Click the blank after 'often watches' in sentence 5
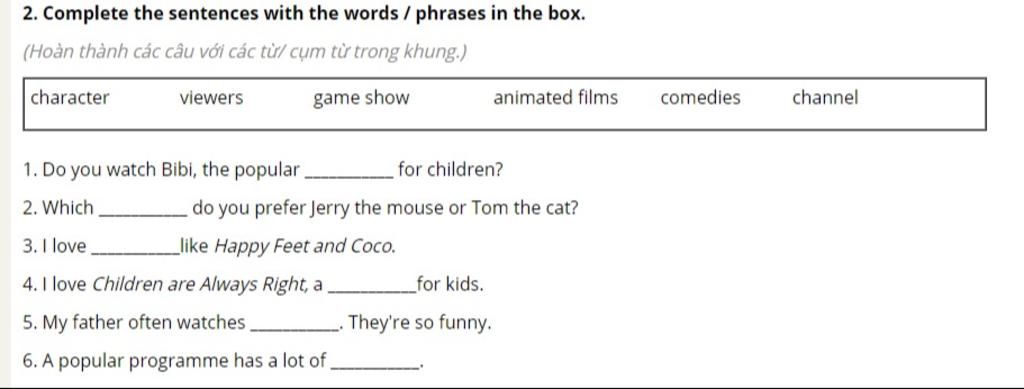 tap(295, 328)
